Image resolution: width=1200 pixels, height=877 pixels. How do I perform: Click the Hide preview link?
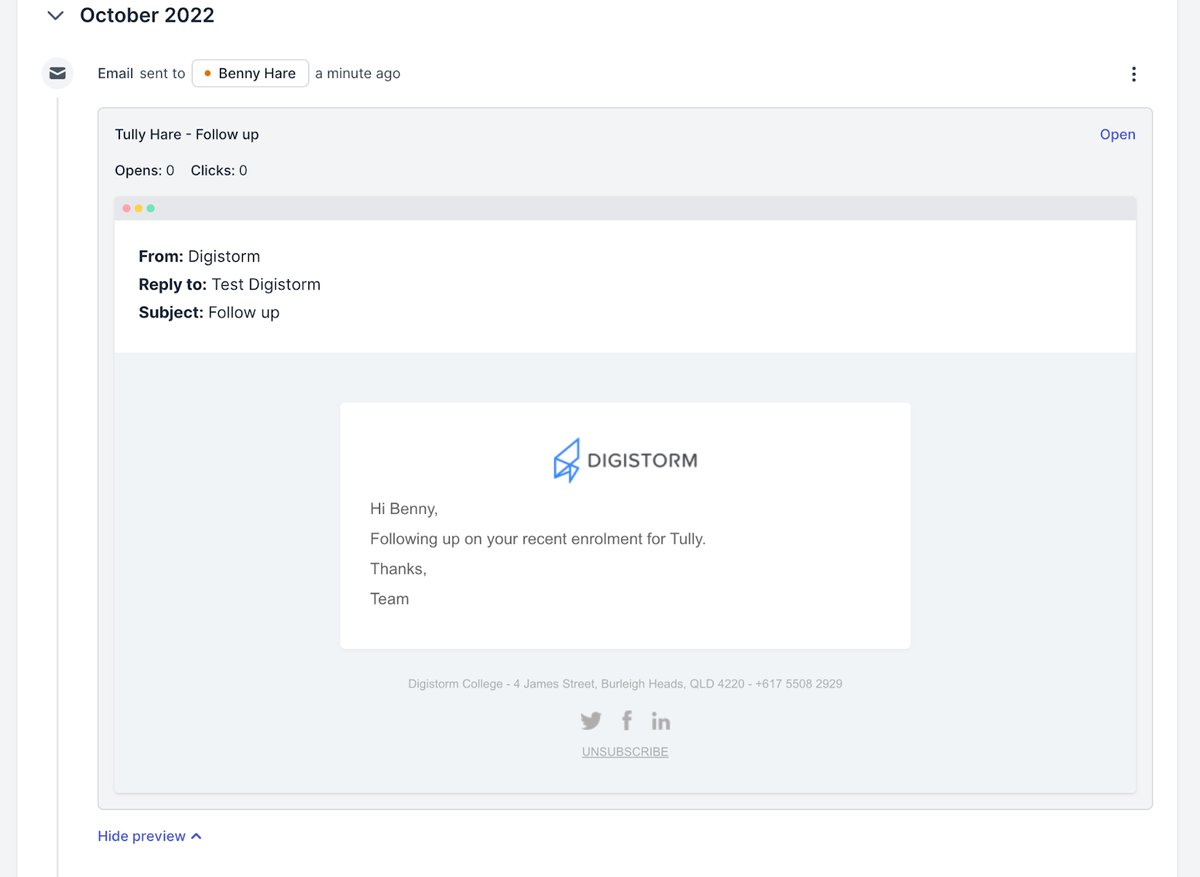[x=150, y=836]
